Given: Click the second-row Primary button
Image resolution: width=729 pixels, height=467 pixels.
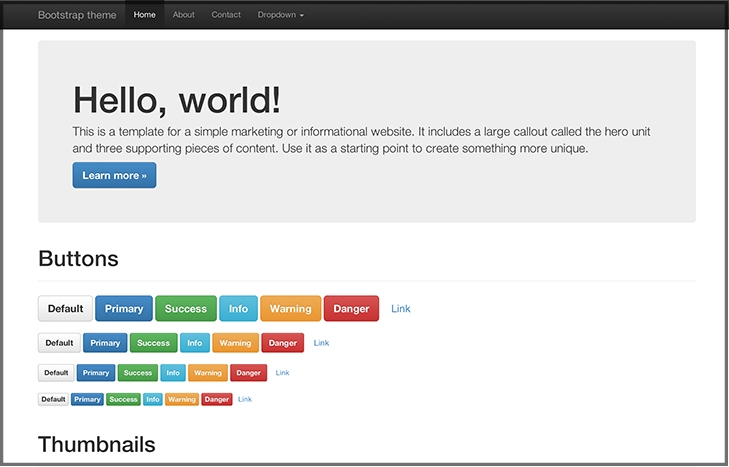Looking at the screenshot, I should tap(105, 343).
